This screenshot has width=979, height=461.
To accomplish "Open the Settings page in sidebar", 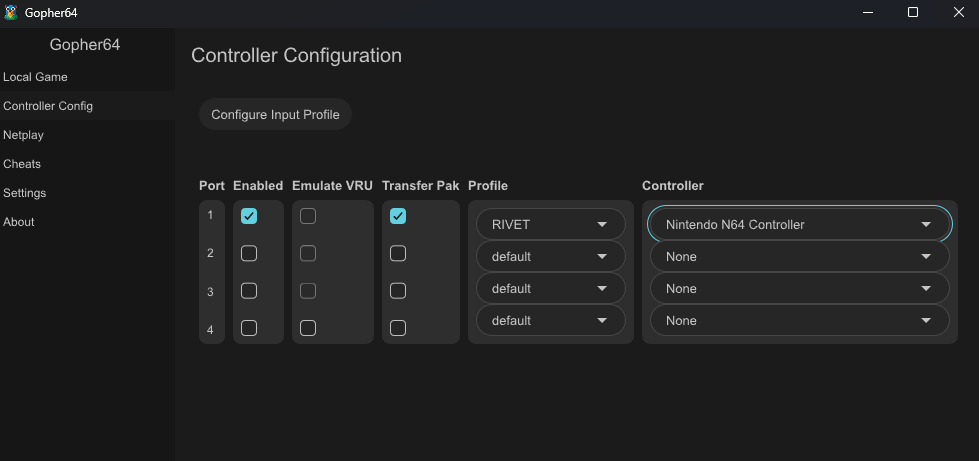I will 25,193.
